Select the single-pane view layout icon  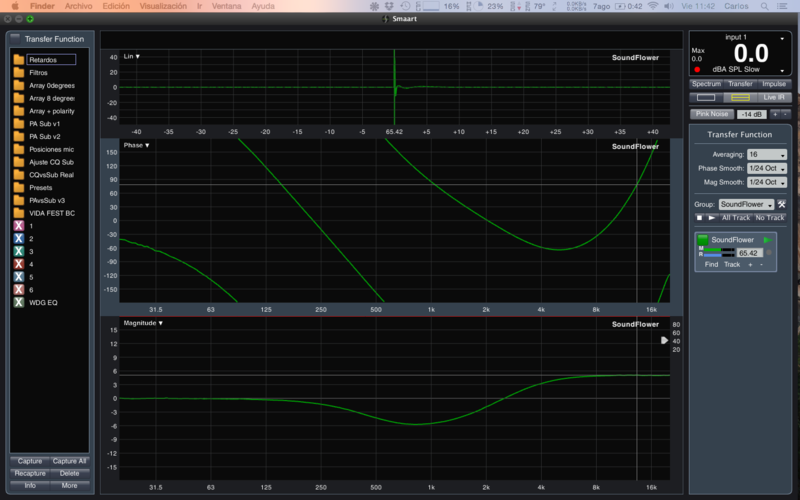point(706,97)
